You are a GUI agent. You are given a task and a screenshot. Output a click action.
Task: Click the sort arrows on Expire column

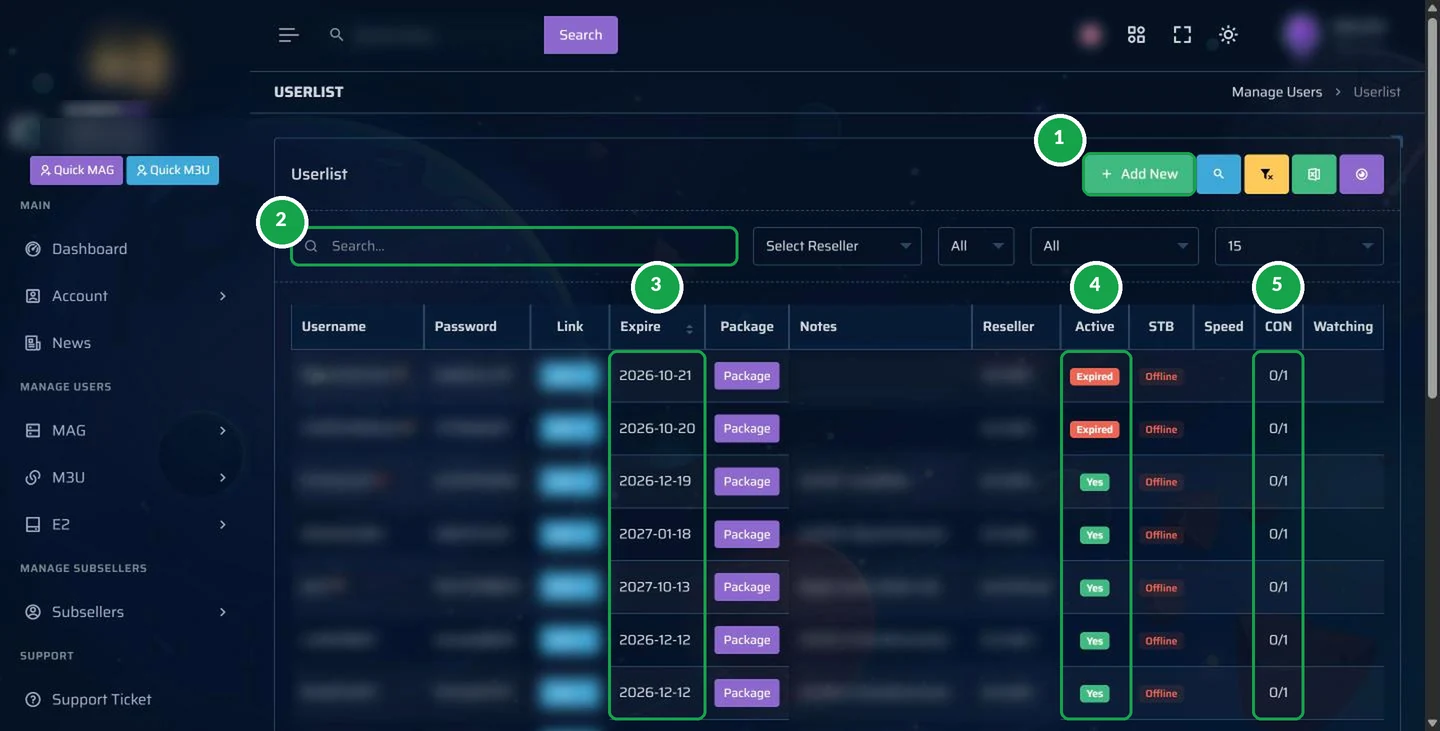point(689,328)
